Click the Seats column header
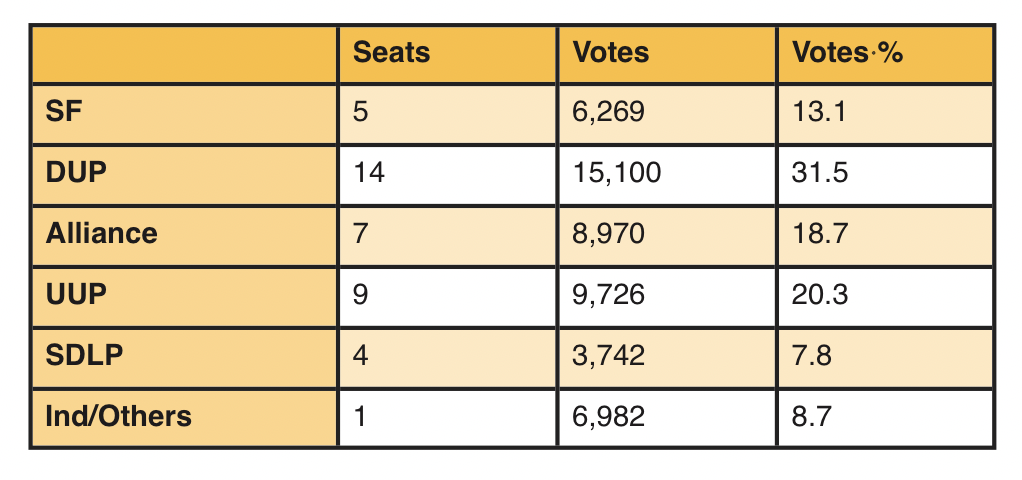This screenshot has width=1022, height=480. point(392,53)
